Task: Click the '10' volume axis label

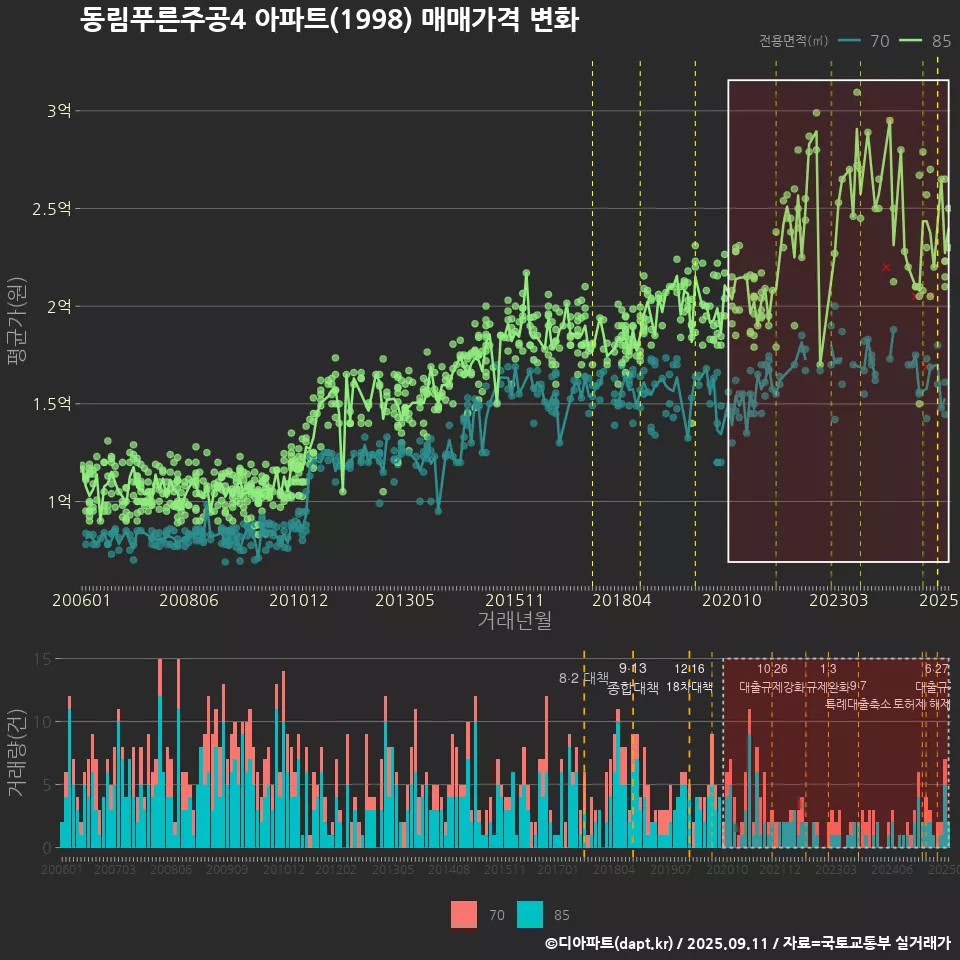Action: [x=43, y=722]
